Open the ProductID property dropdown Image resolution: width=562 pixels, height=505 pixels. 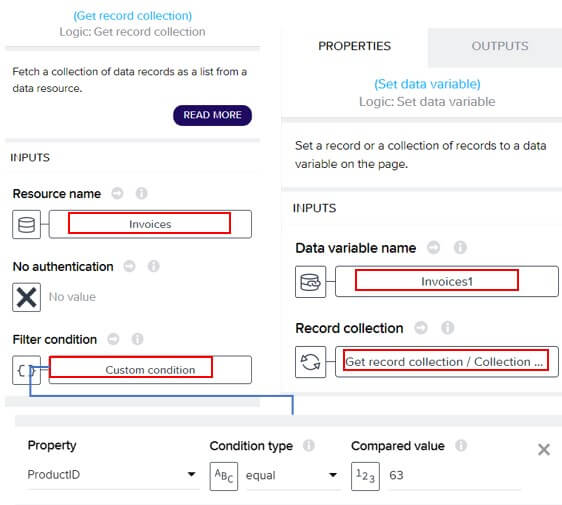tap(113, 475)
